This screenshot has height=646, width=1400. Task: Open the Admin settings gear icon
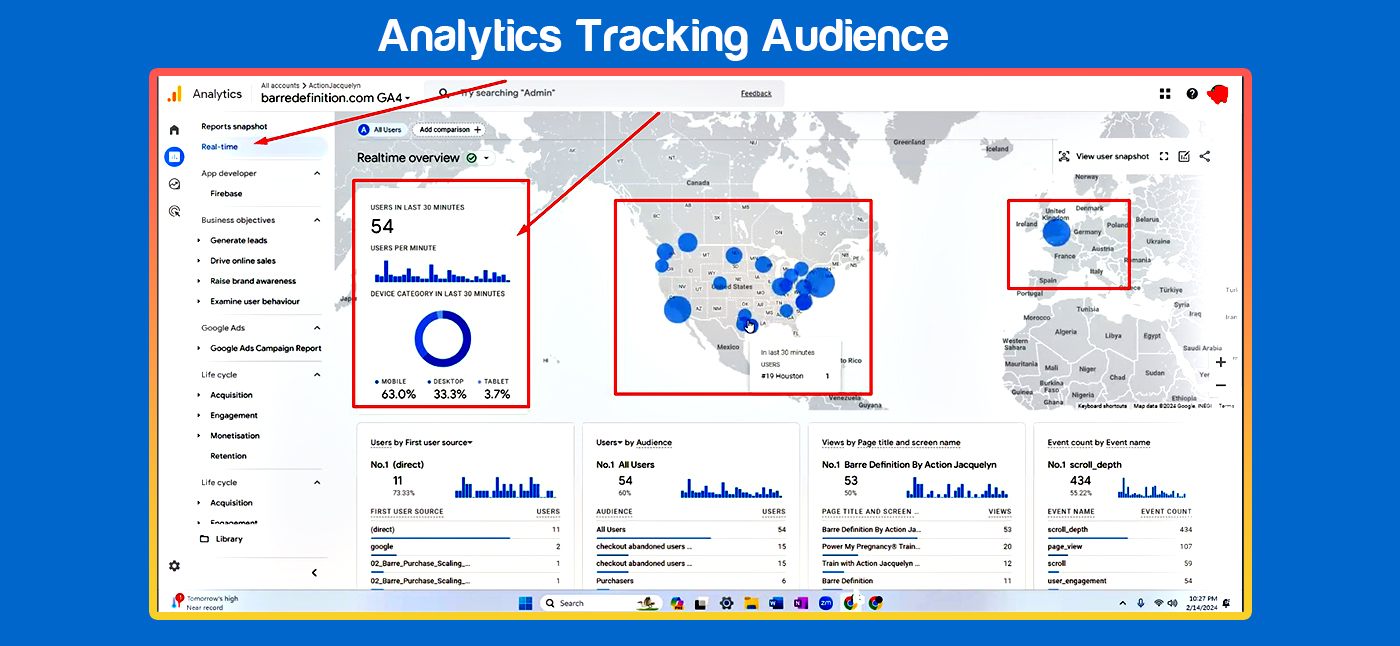174,566
